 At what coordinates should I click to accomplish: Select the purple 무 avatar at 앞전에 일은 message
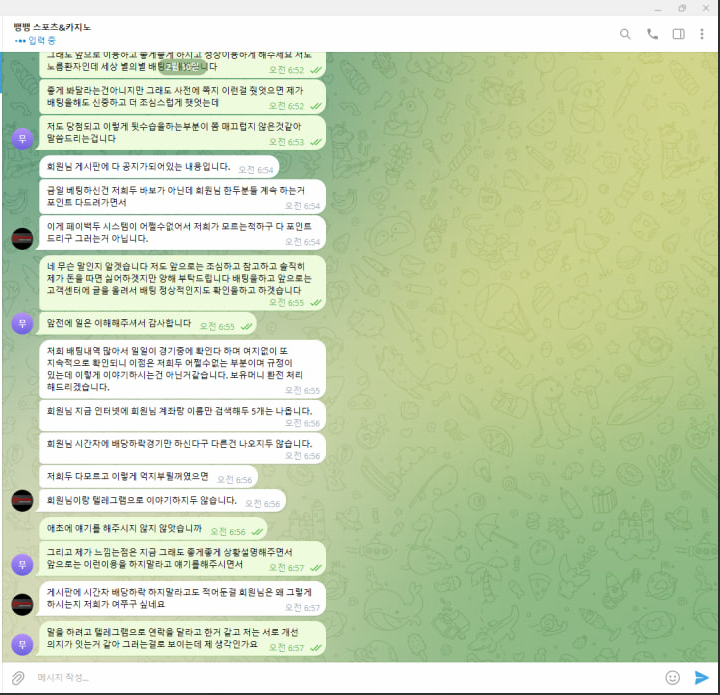coord(22,324)
